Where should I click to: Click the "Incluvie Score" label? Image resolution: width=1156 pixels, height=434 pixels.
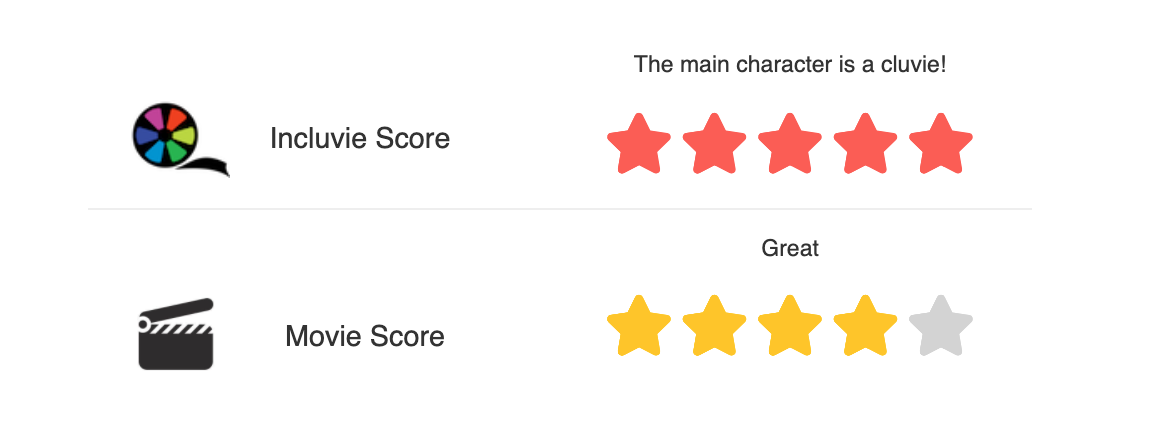point(360,138)
